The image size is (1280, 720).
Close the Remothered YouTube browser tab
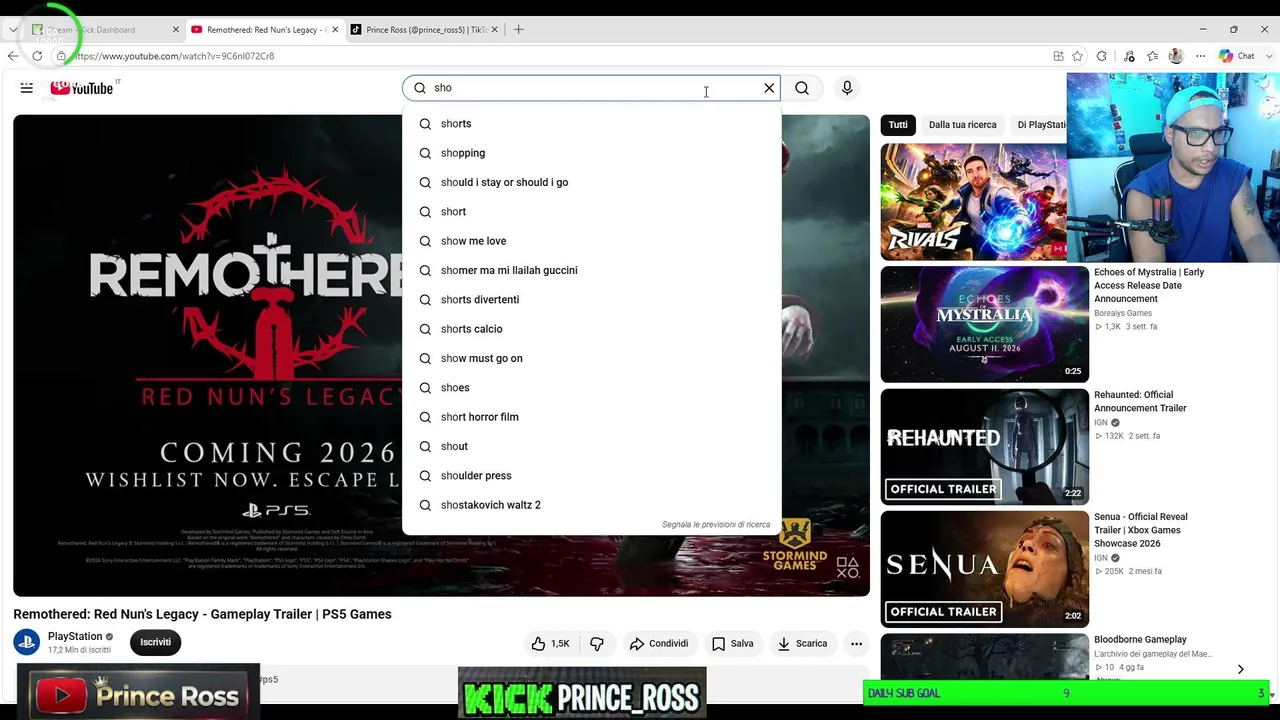(x=335, y=30)
